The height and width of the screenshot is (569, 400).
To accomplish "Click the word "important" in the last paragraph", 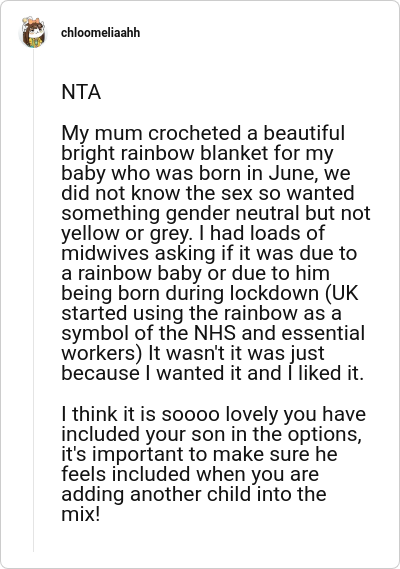I will [x=136, y=454].
